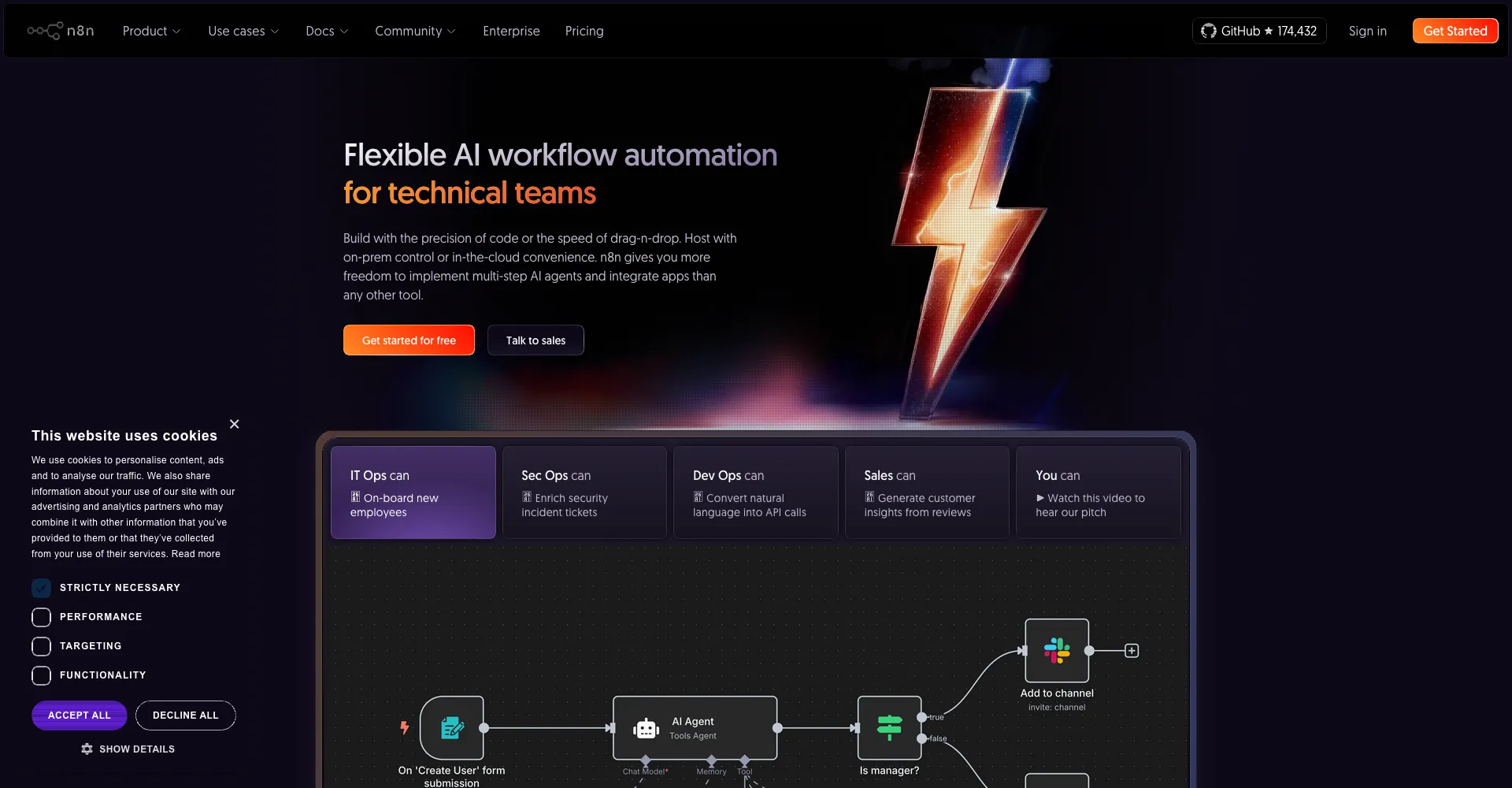Click the Show Details gear icon

[87, 749]
